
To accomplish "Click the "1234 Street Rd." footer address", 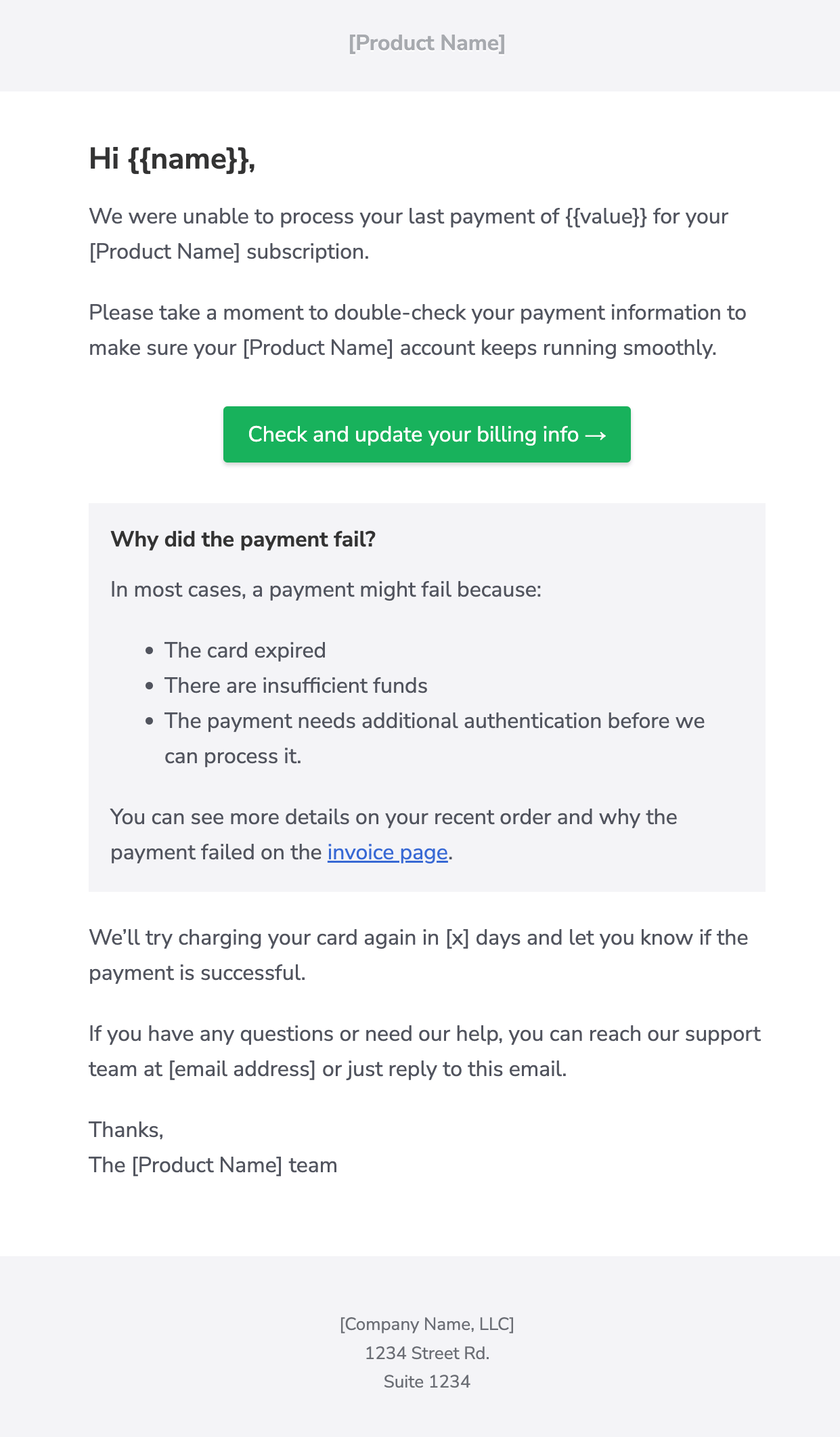I will [426, 1354].
